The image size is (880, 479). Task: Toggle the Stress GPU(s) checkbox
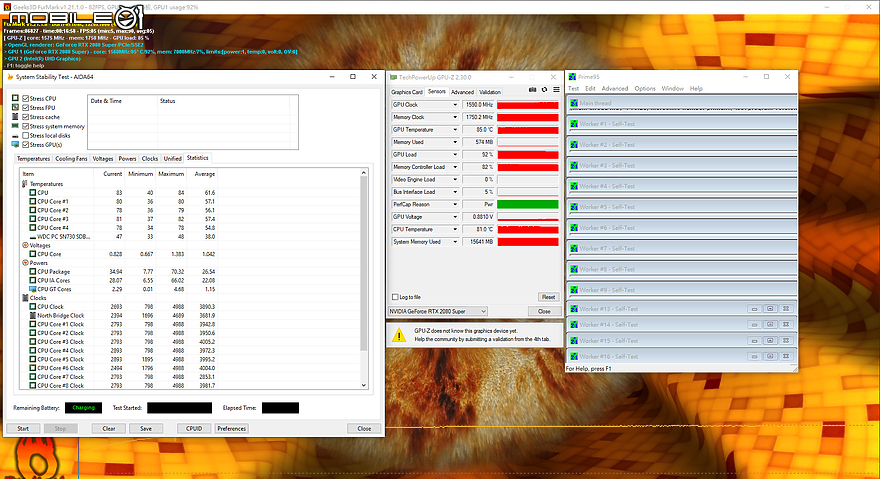click(26, 145)
